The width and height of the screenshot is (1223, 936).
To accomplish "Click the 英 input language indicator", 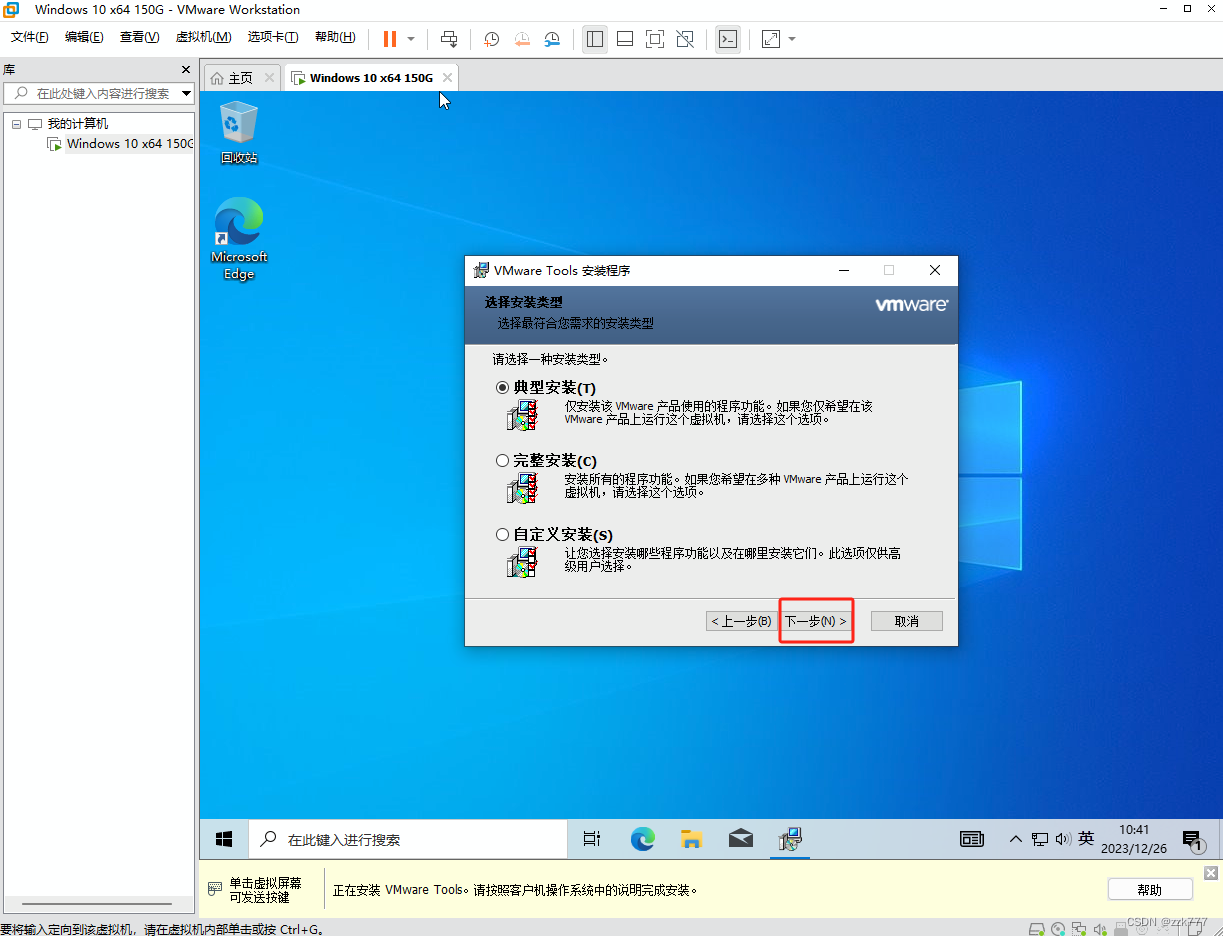I will pos(1086,839).
